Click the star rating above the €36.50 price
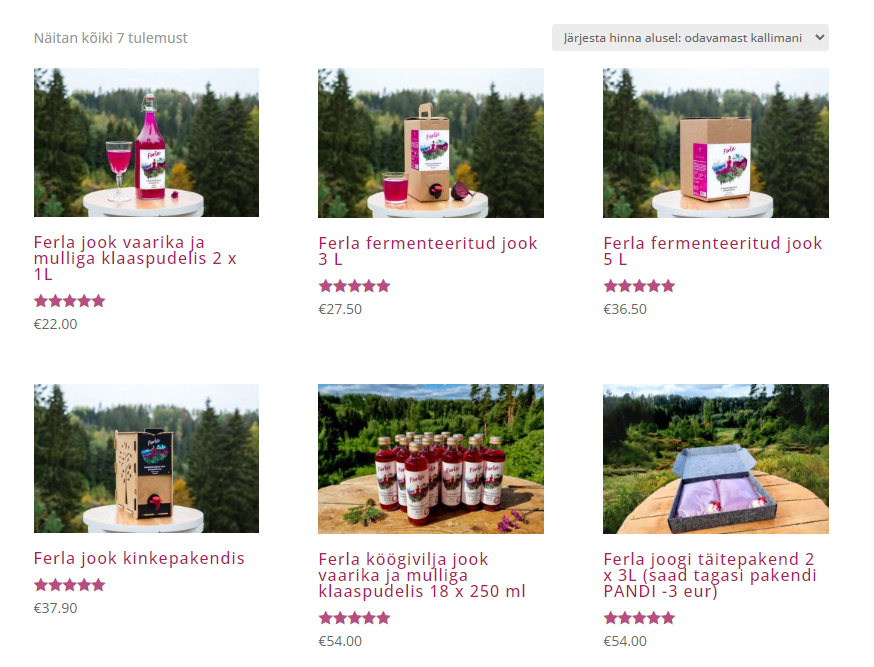Image resolution: width=874 pixels, height=667 pixels. coord(639,286)
